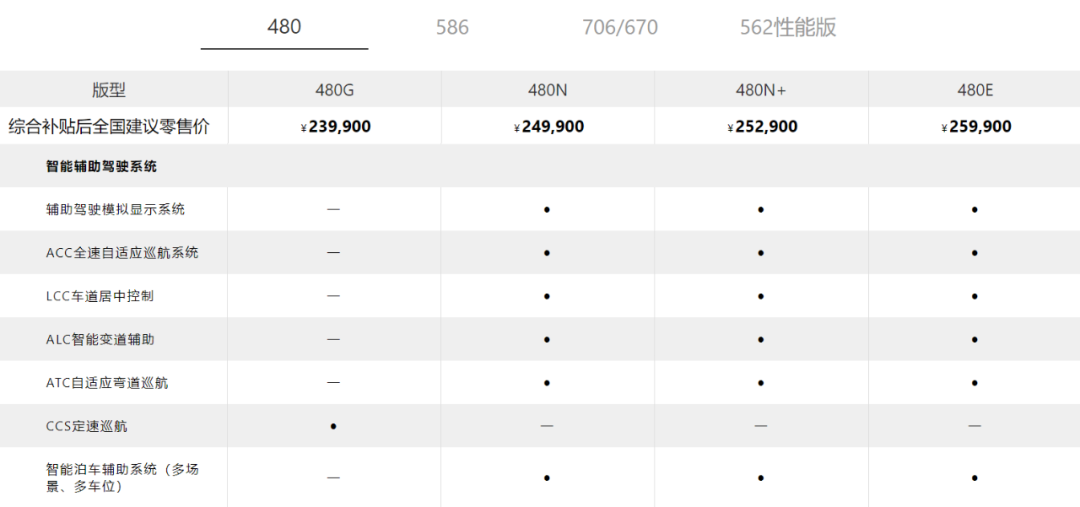Switch to the 586 range tab
The image size is (1080, 507).
coord(452,28)
